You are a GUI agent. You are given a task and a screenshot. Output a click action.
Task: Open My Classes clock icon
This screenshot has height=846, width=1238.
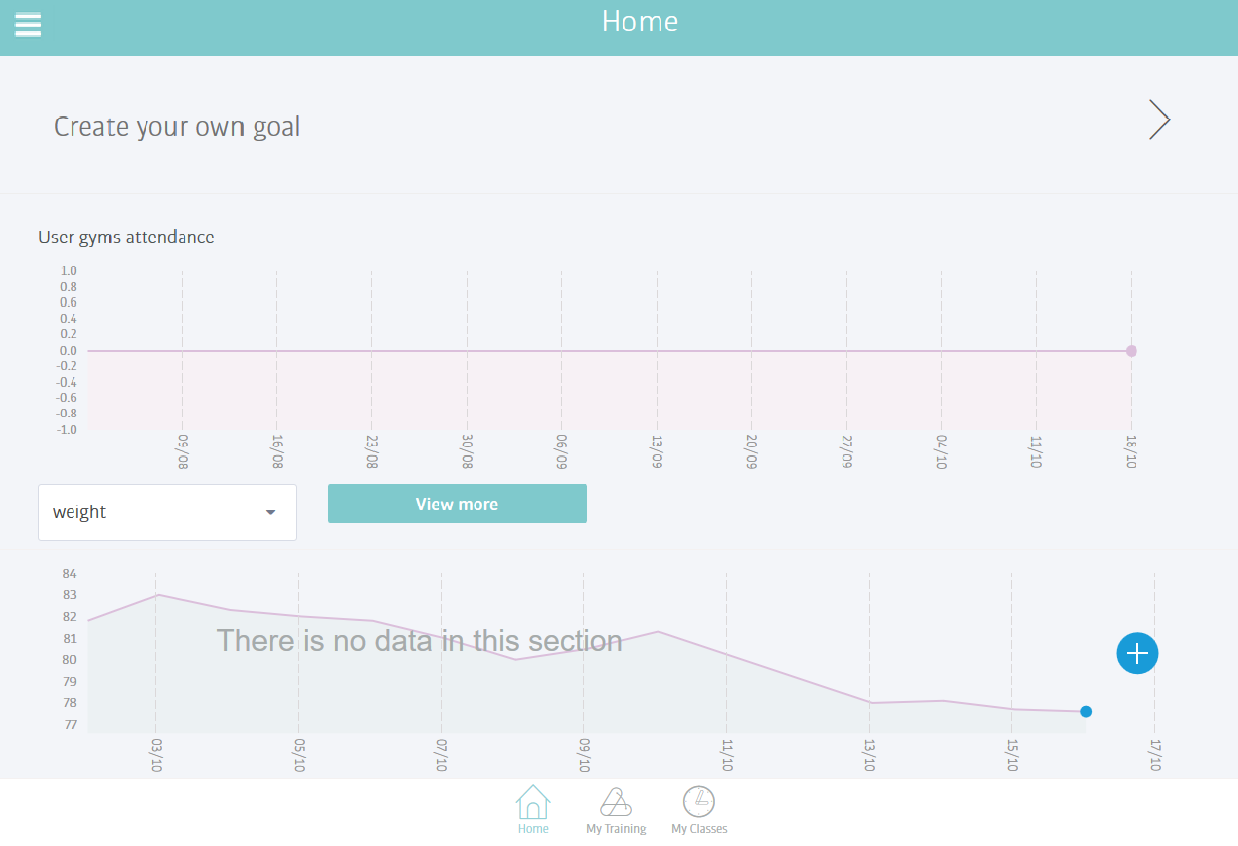click(699, 802)
